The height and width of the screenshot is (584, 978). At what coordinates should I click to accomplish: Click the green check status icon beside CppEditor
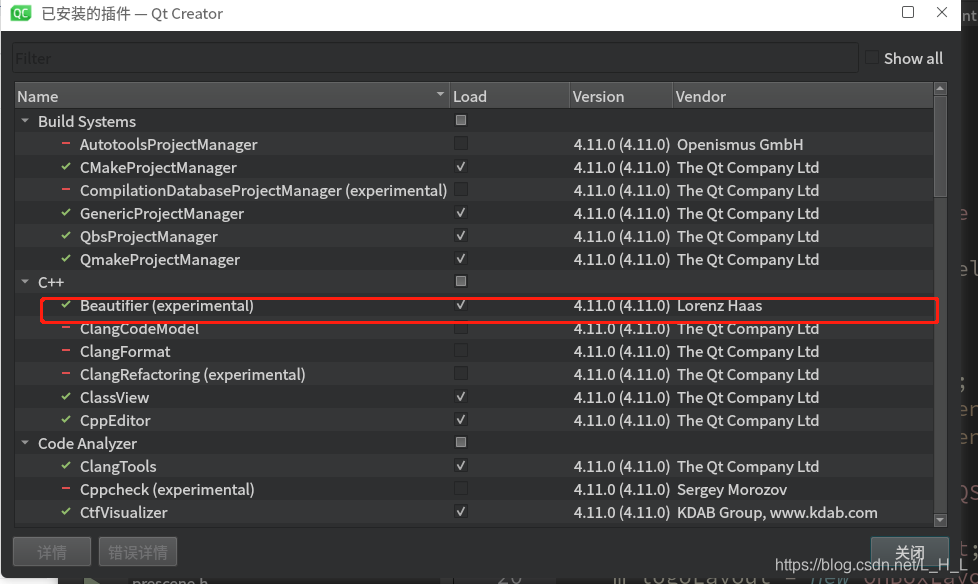65,420
